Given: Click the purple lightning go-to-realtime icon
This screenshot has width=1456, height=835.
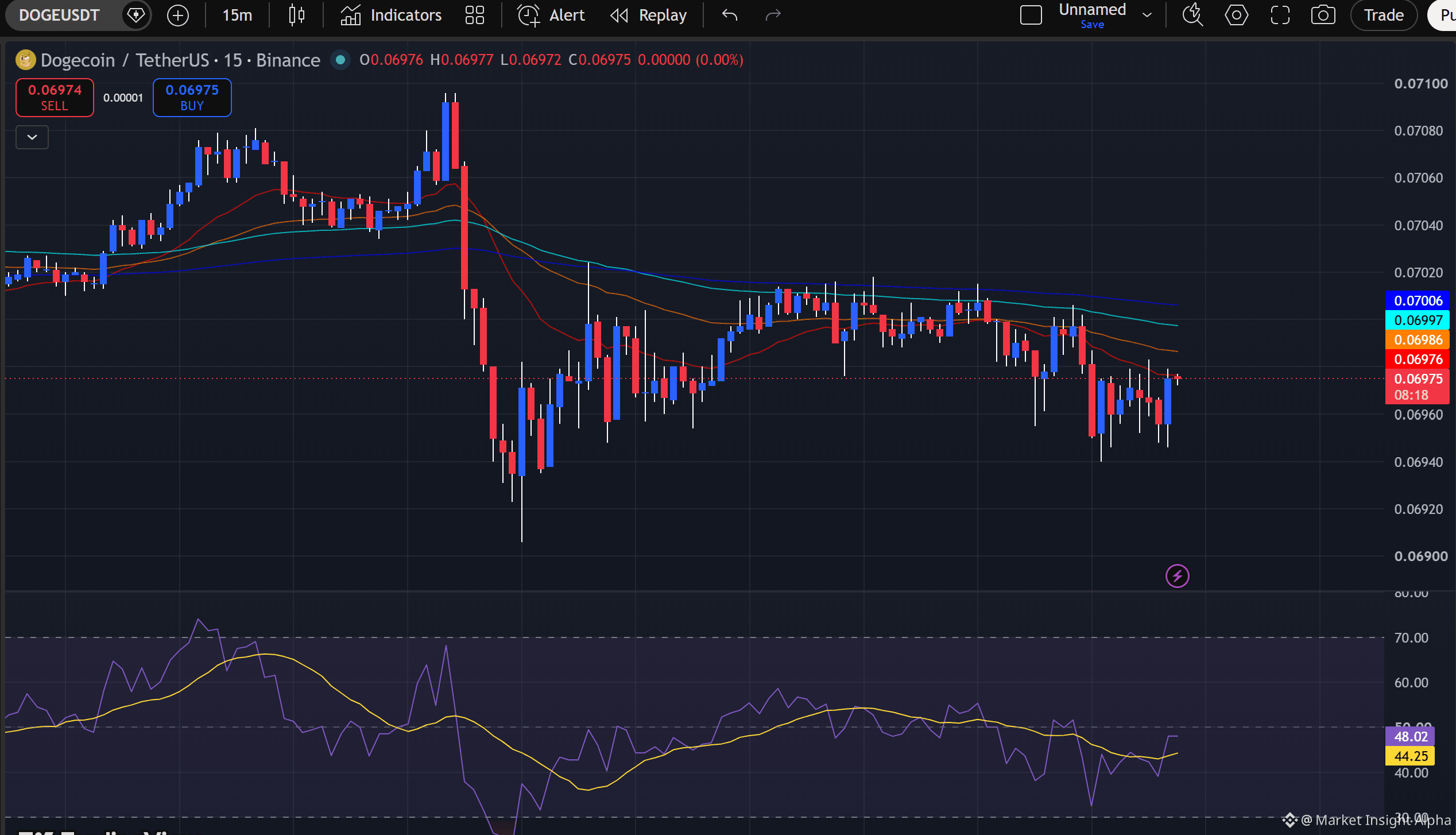Looking at the screenshot, I should point(1177,576).
